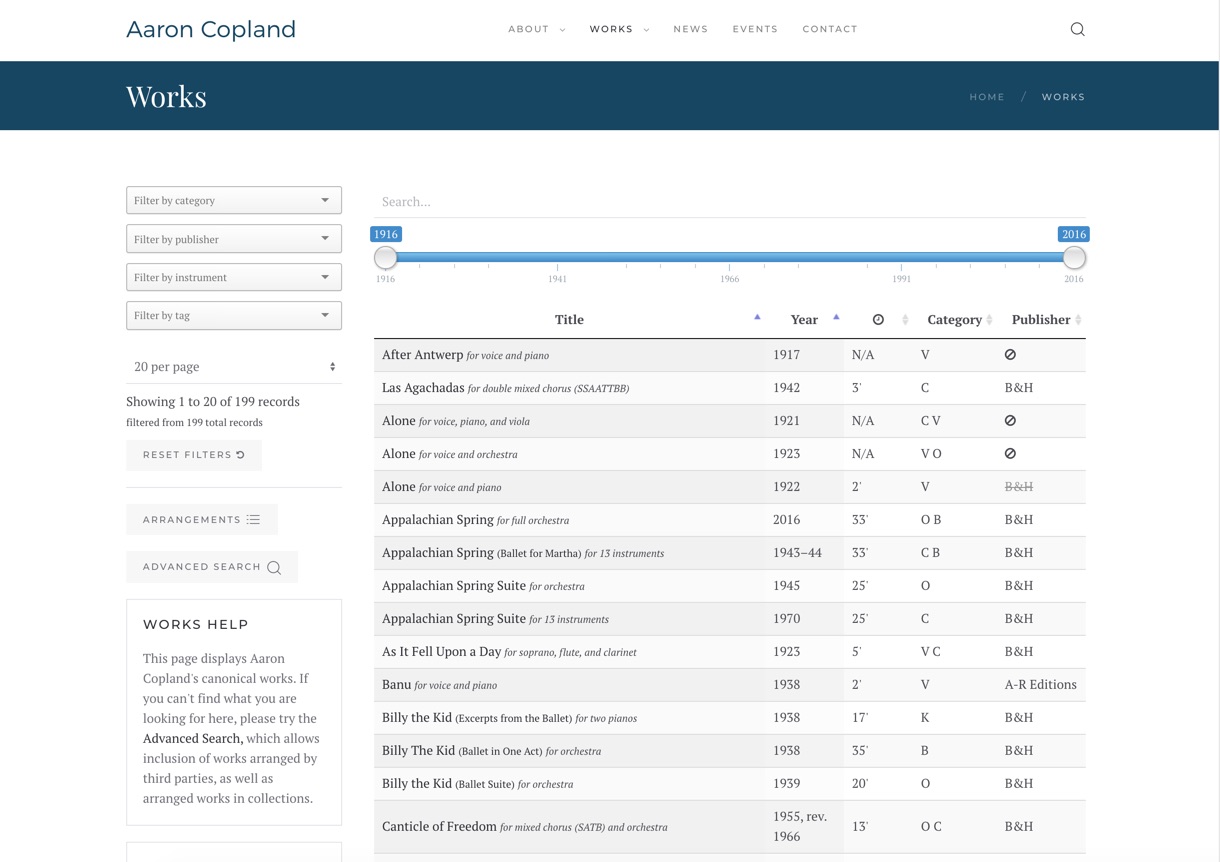The width and height of the screenshot is (1220, 862).
Task: Click the Aaron Copland site logo
Action: [x=211, y=29]
